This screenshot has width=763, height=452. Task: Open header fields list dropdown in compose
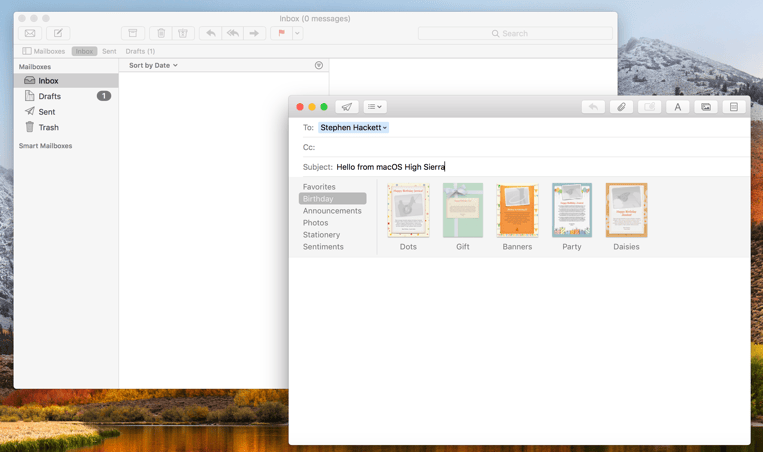pyautogui.click(x=375, y=107)
